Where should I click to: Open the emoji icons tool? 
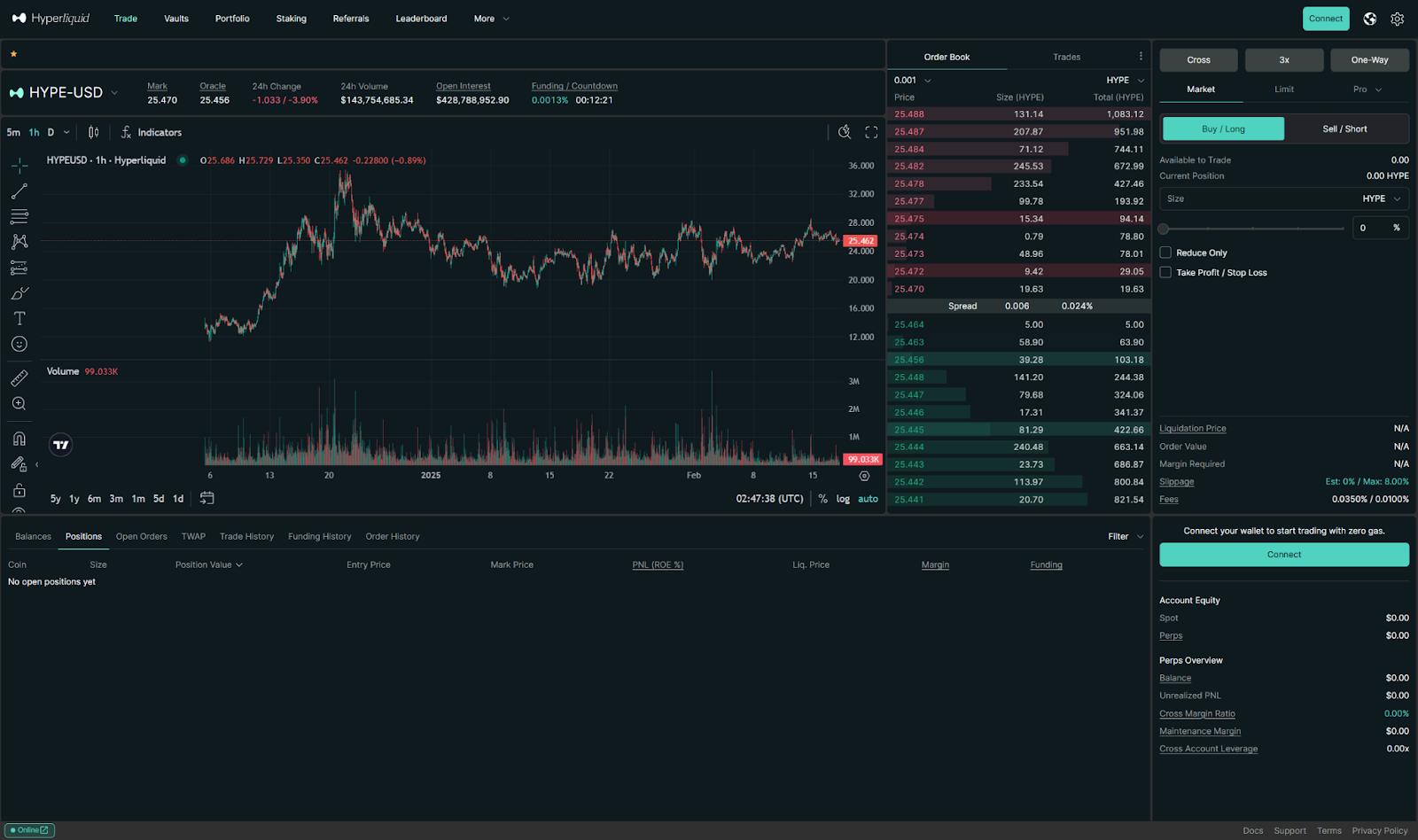tap(19, 344)
